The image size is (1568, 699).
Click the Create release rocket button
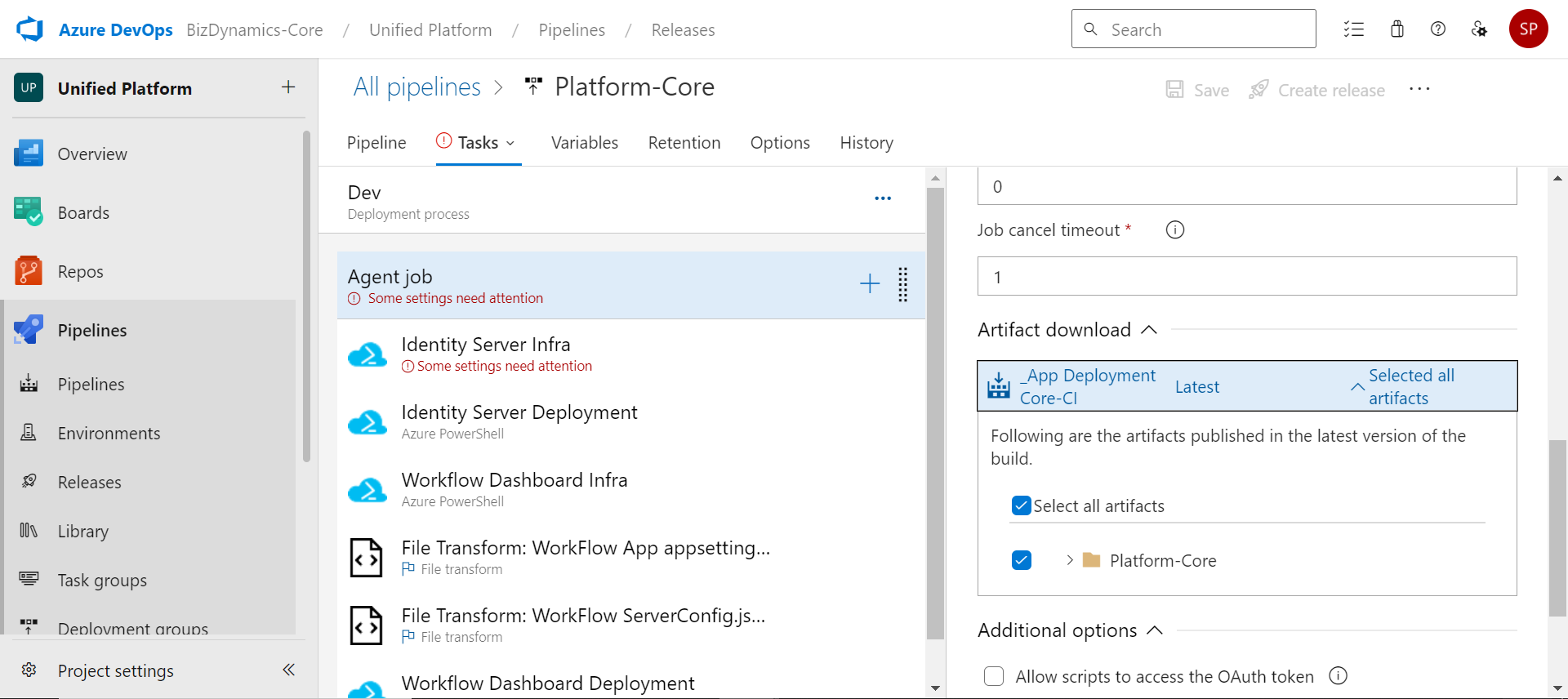1317,90
